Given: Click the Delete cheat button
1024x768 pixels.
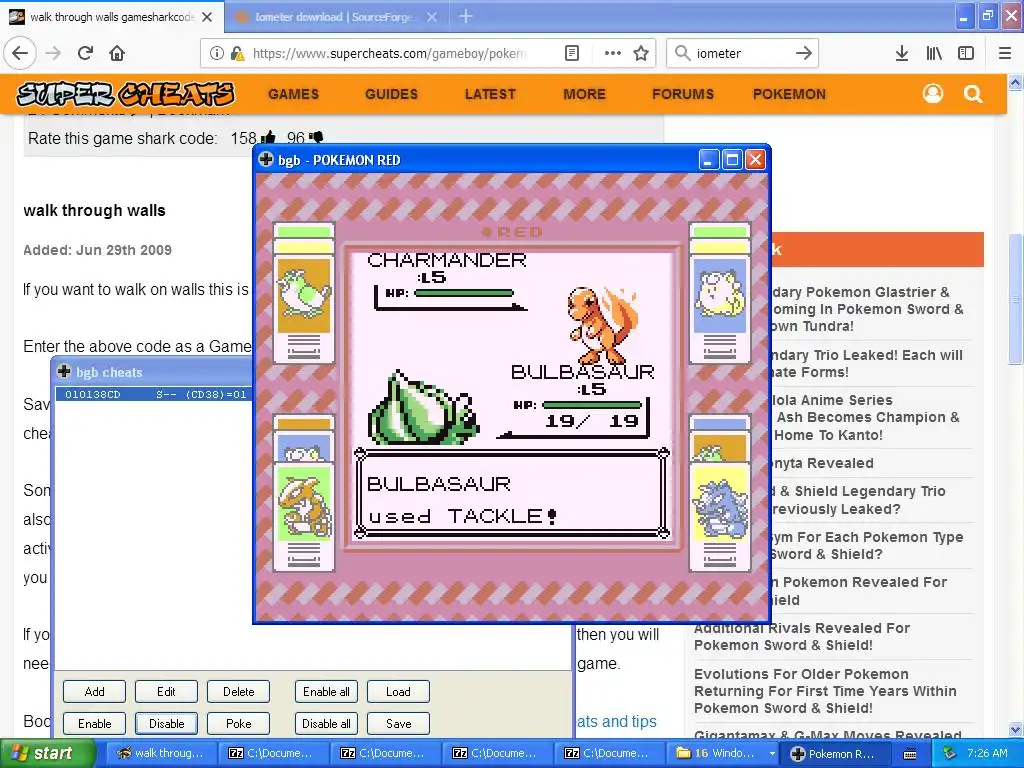Looking at the screenshot, I should coord(238,692).
